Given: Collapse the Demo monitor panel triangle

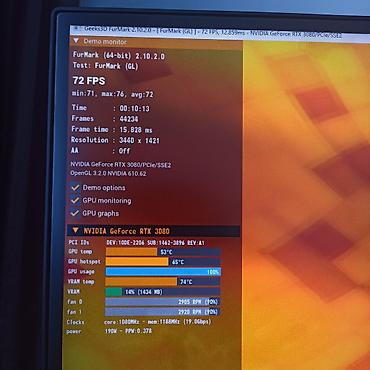Looking at the screenshot, I should [76, 41].
